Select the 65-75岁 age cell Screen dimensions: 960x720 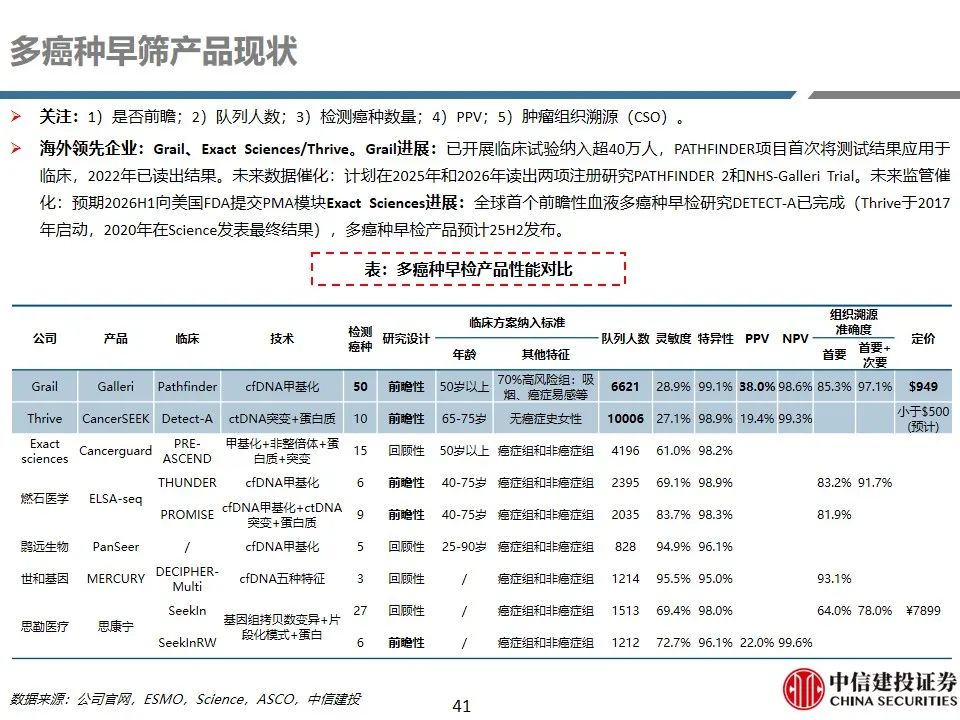click(x=464, y=419)
